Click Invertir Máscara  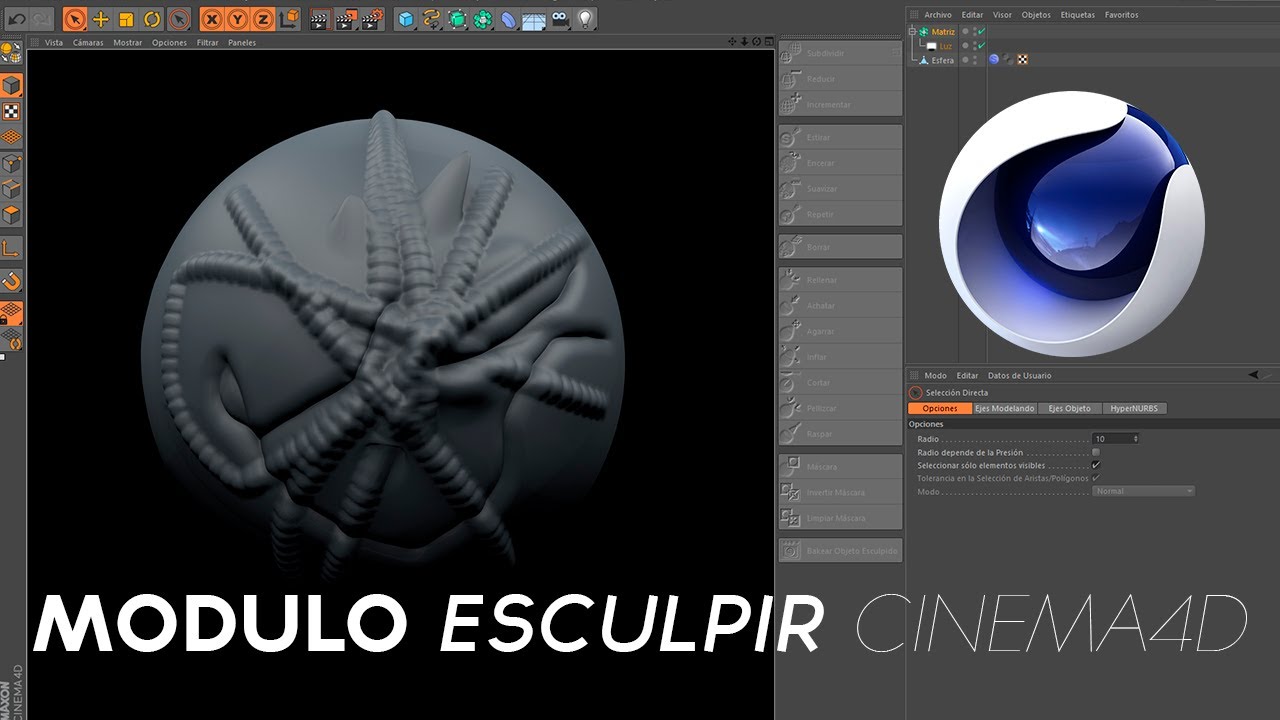(841, 493)
